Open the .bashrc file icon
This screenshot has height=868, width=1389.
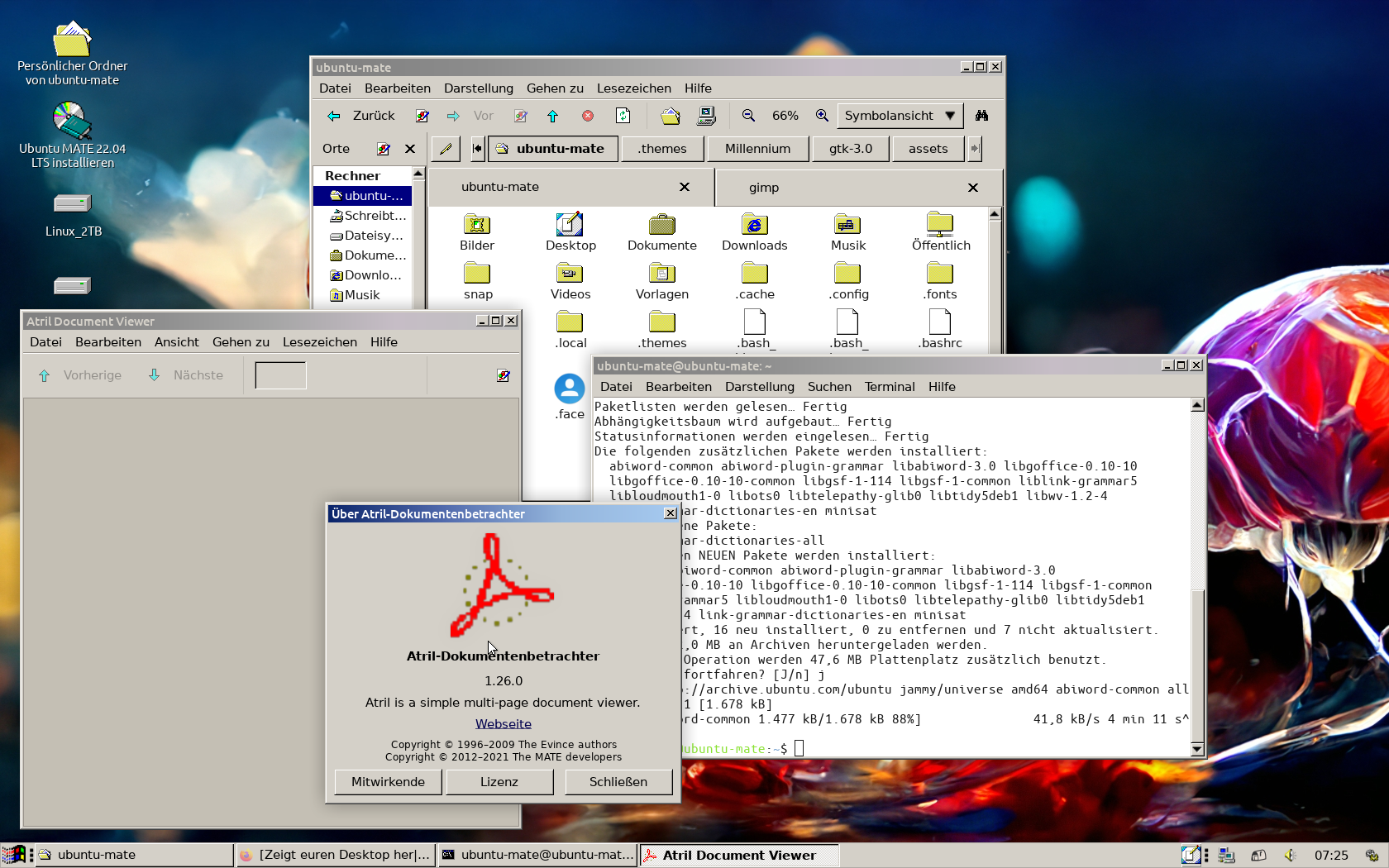tap(940, 322)
